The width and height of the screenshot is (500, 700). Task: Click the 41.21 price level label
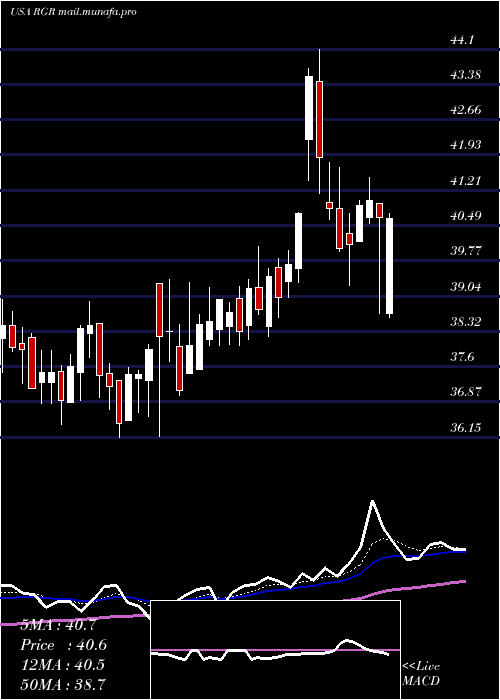pyautogui.click(x=466, y=180)
